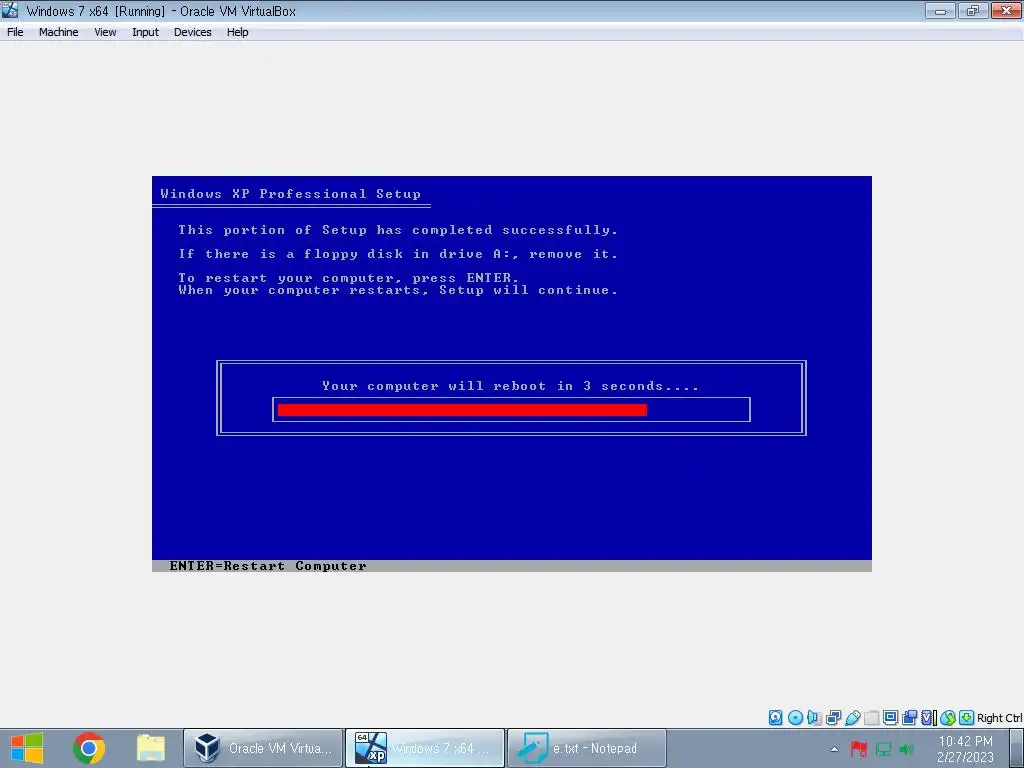The width and height of the screenshot is (1024, 768).
Task: Launch Google Chrome from the taskbar
Action: pyautogui.click(x=89, y=748)
